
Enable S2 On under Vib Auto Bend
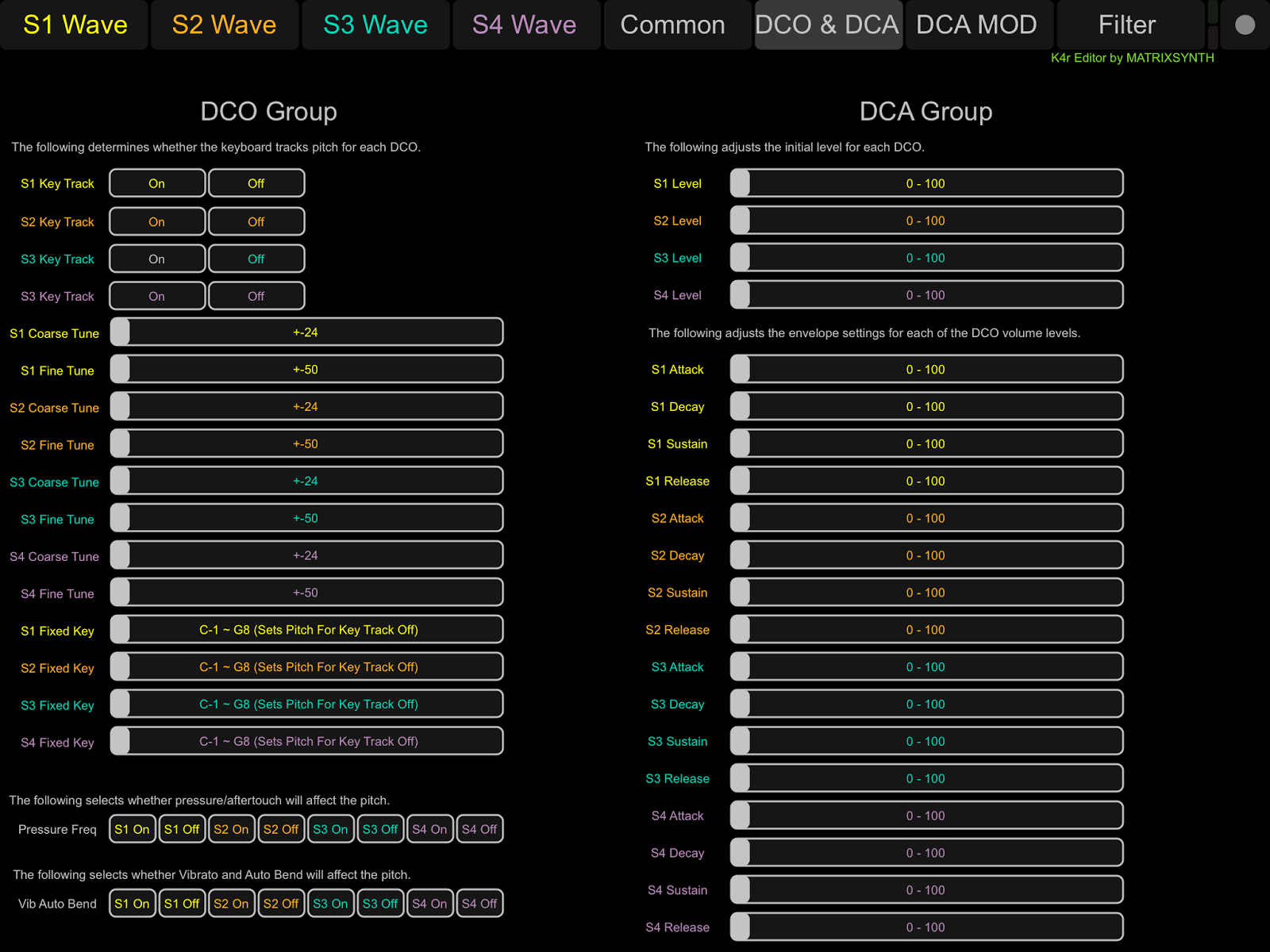click(x=231, y=903)
